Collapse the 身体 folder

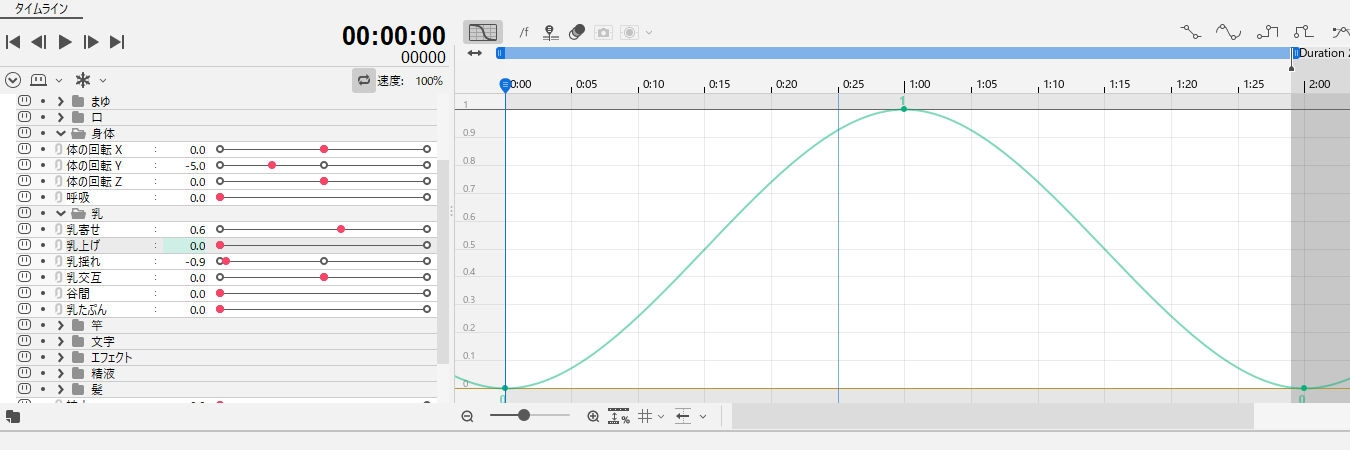coord(61,133)
